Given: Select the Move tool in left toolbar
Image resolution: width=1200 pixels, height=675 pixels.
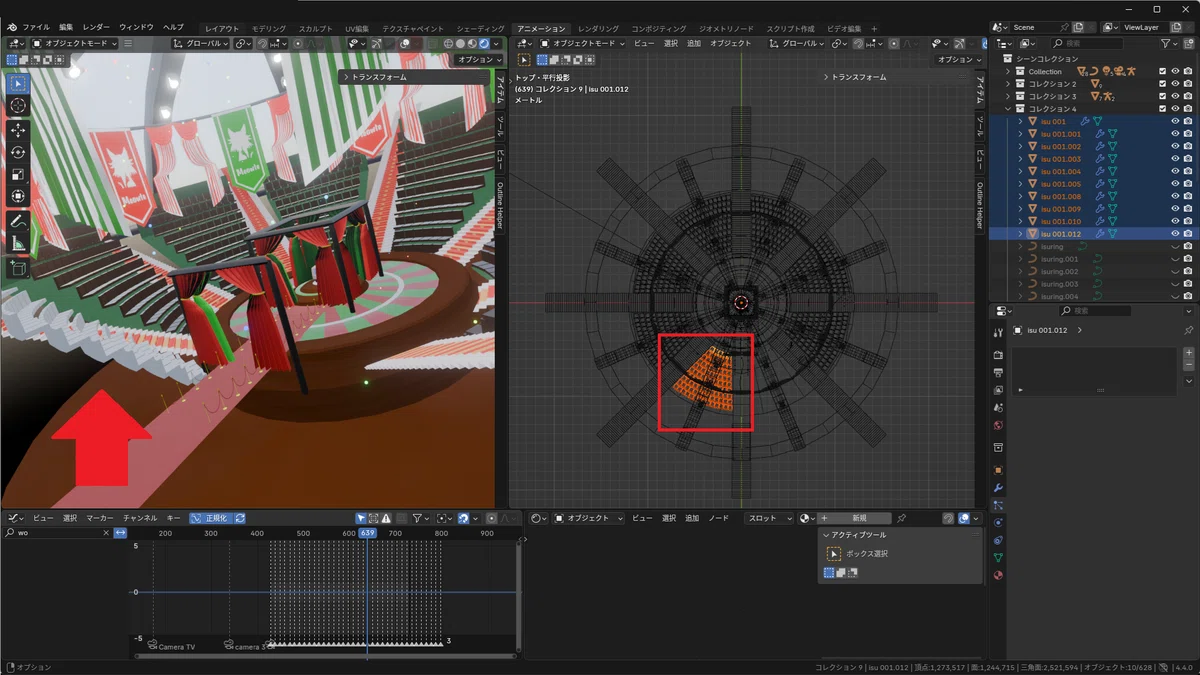Looking at the screenshot, I should (x=18, y=131).
